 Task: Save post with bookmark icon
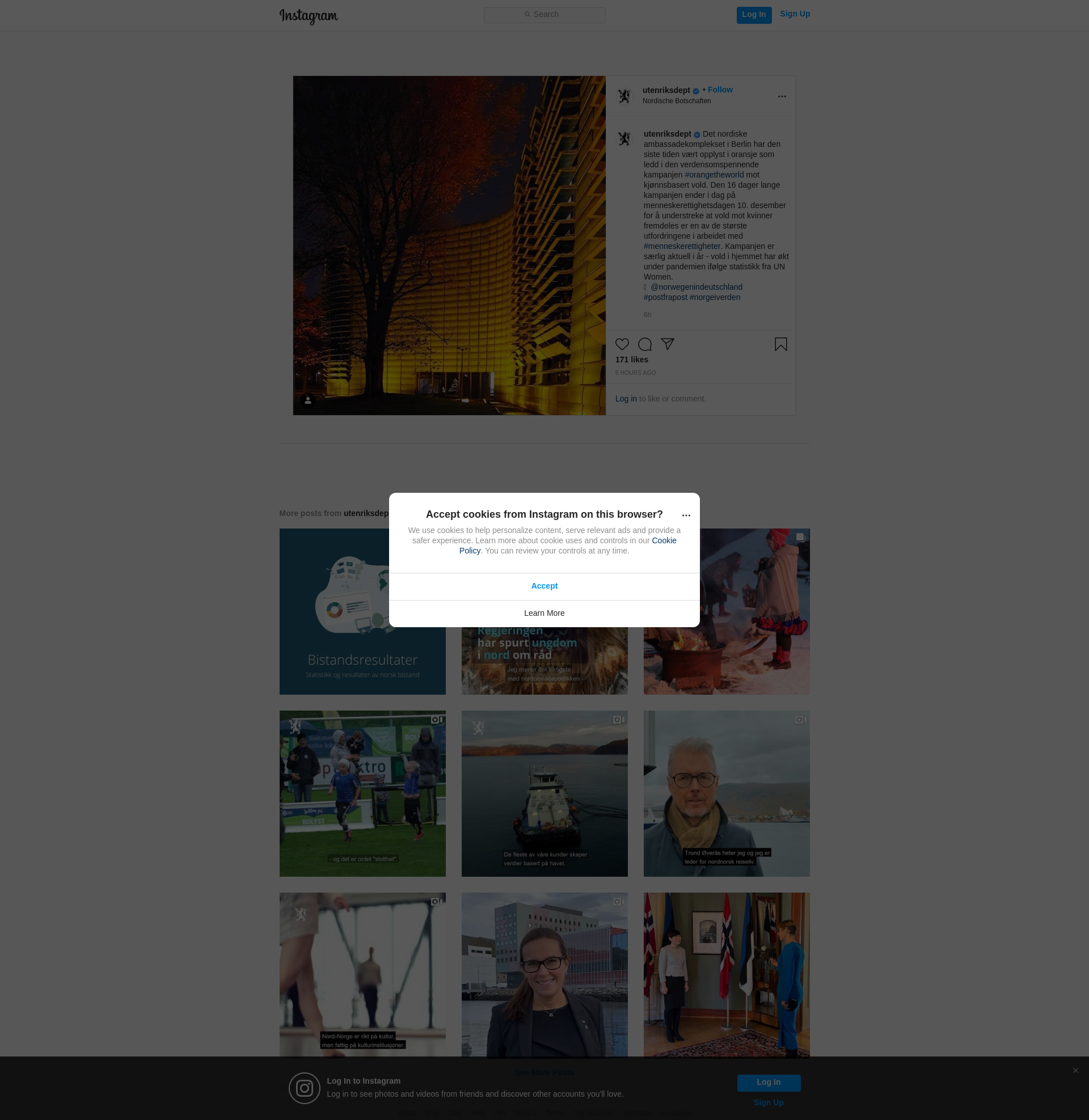pyautogui.click(x=780, y=344)
